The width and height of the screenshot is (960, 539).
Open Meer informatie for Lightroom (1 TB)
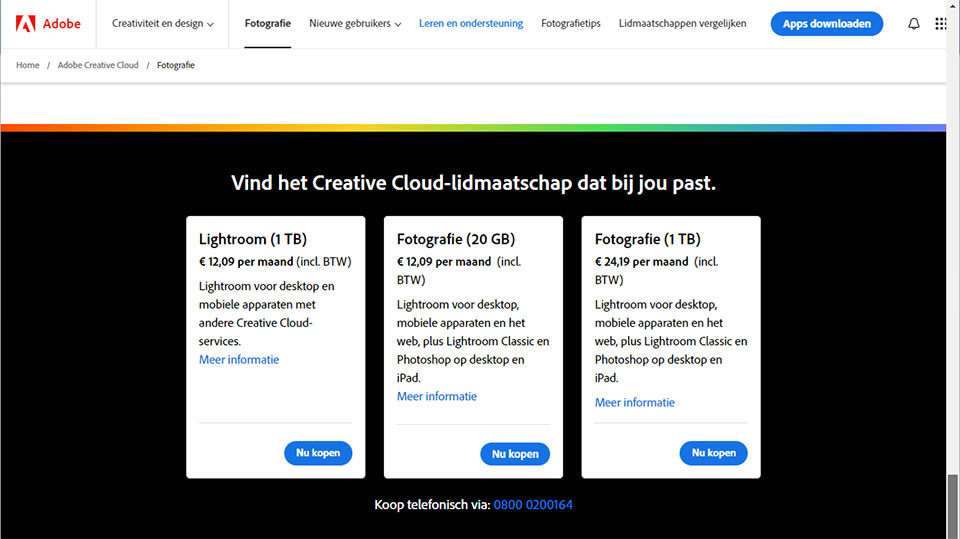(239, 360)
